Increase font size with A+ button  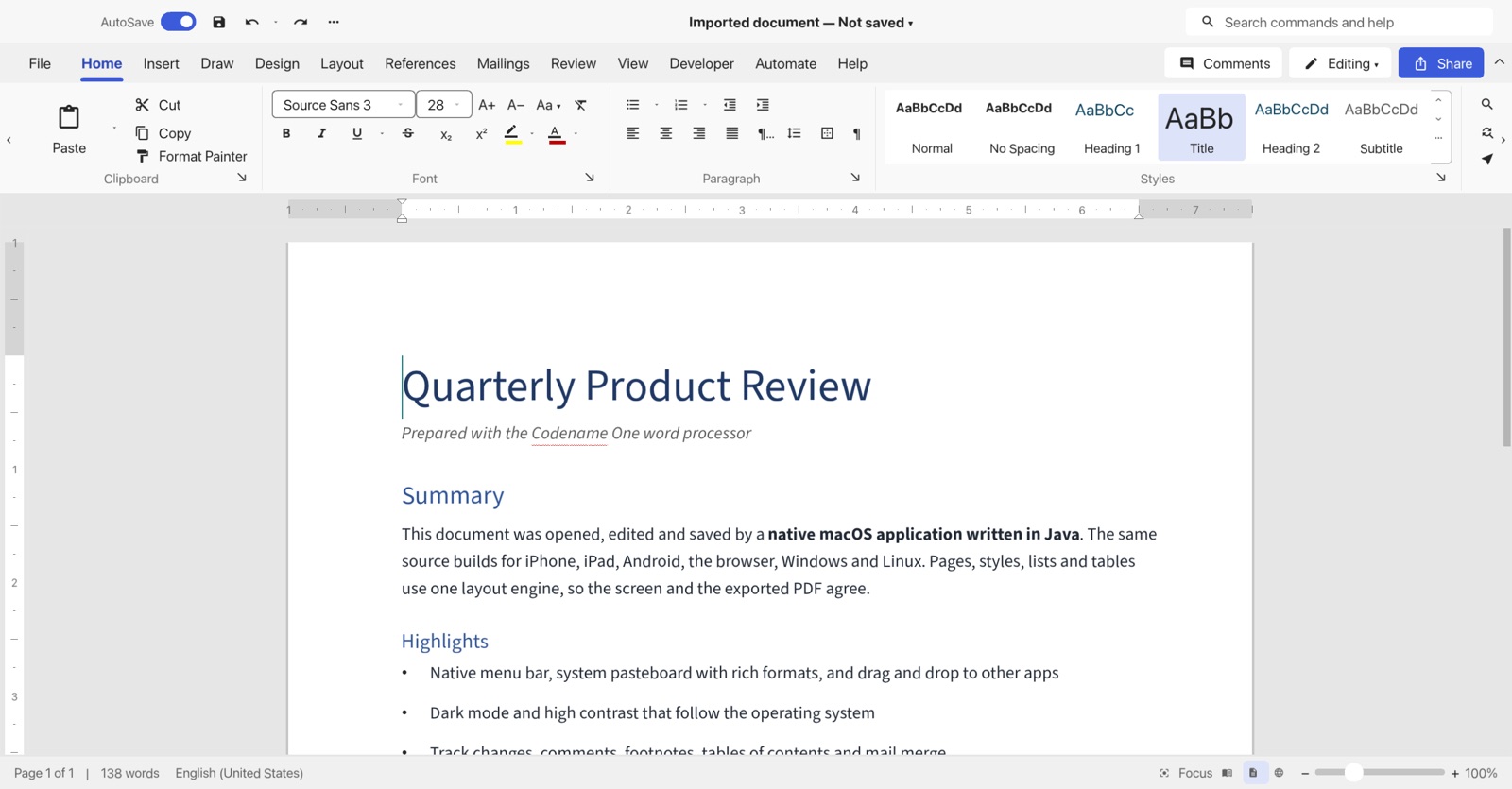[487, 105]
